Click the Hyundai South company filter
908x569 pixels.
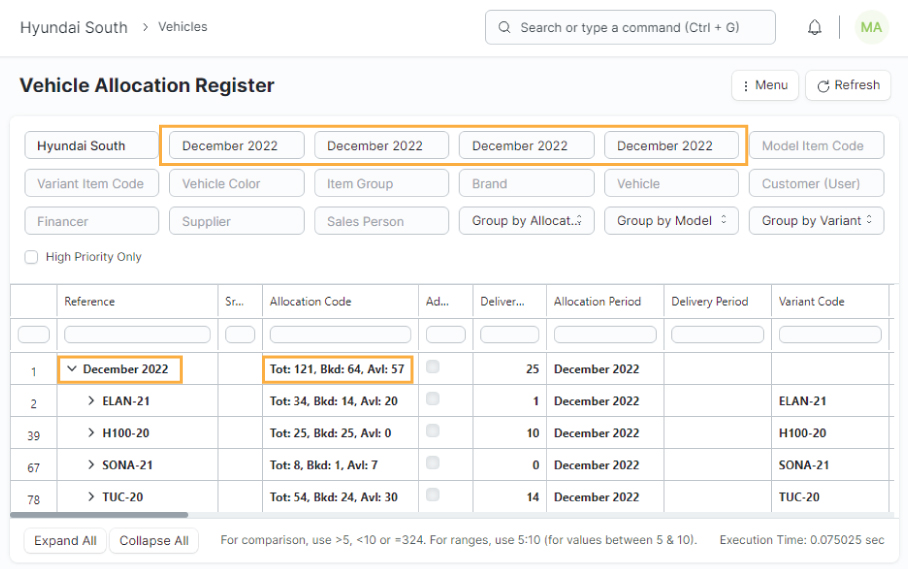91,145
